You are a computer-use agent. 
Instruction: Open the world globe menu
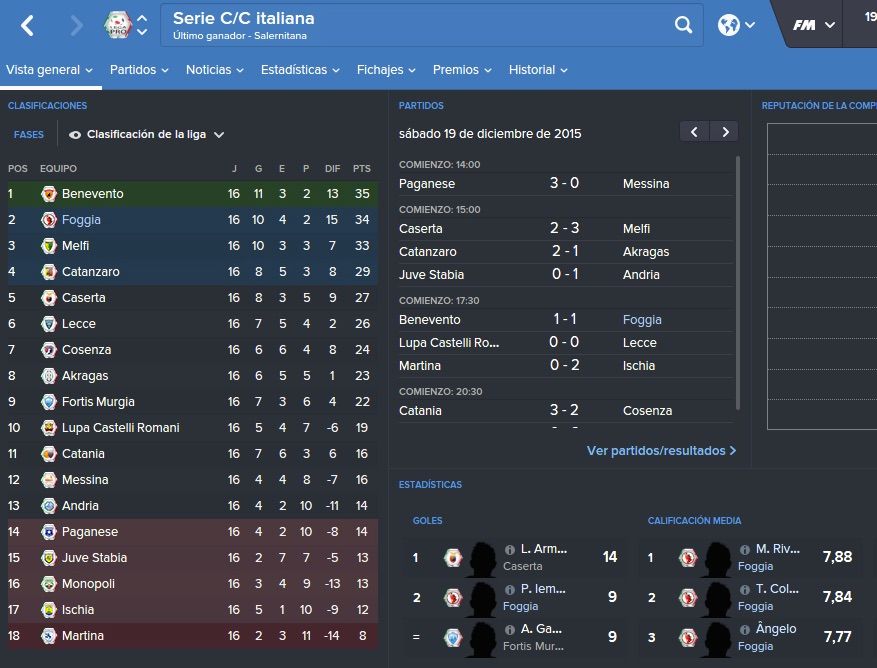click(x=736, y=25)
